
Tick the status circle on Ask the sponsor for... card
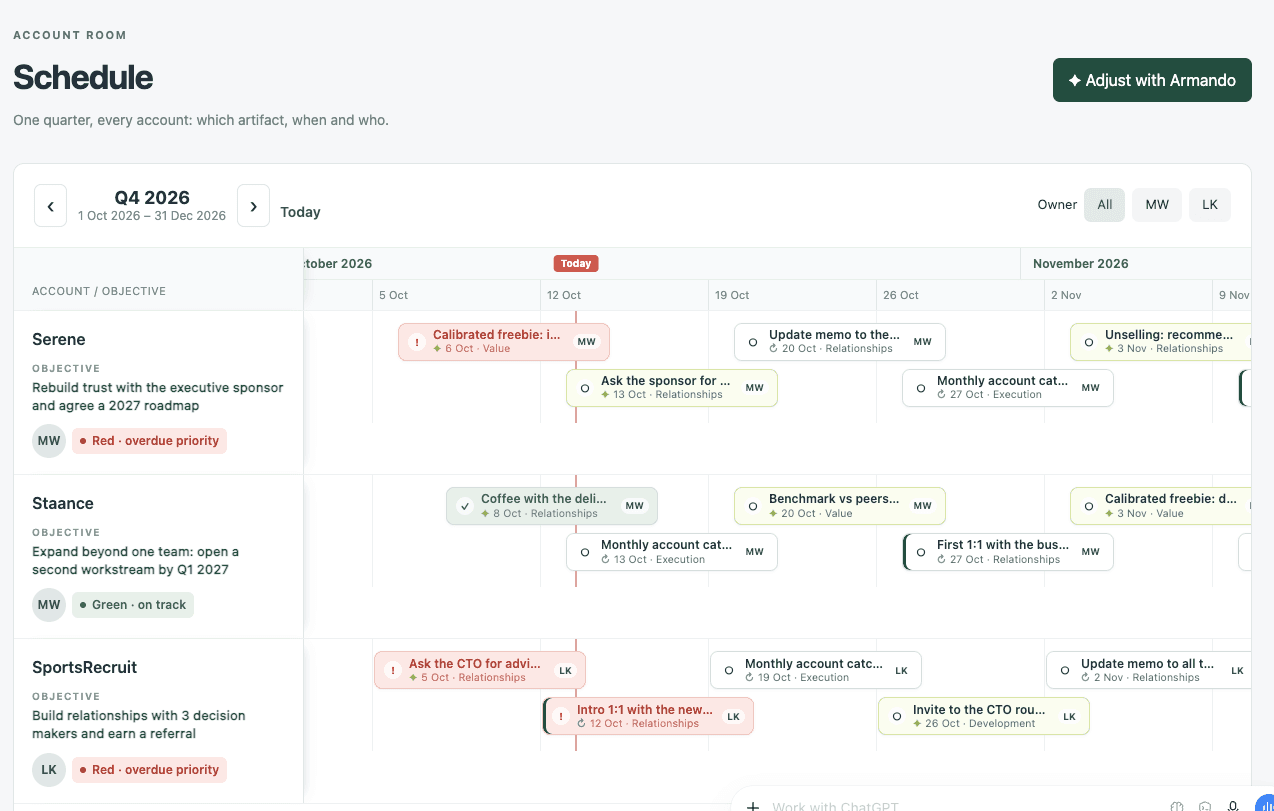pos(585,388)
